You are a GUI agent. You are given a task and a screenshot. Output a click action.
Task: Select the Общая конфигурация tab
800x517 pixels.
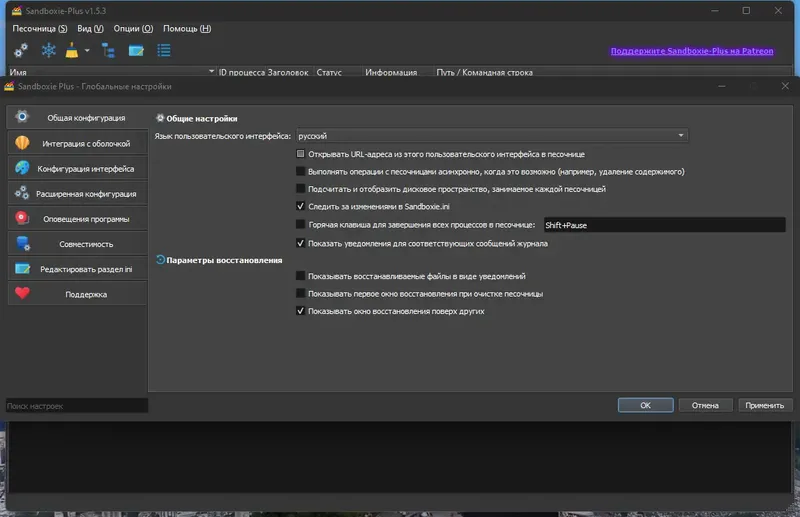click(78, 117)
